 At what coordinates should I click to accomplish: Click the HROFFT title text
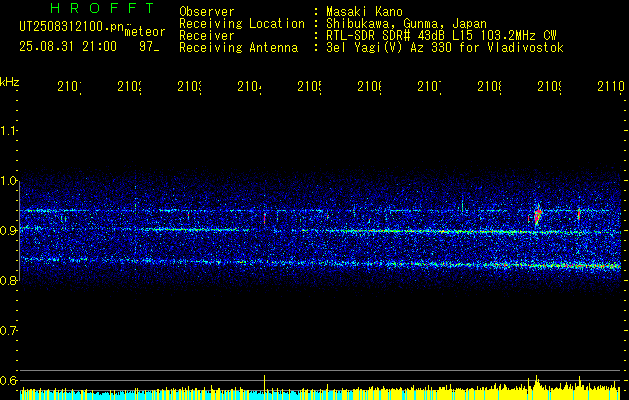click(x=102, y=8)
